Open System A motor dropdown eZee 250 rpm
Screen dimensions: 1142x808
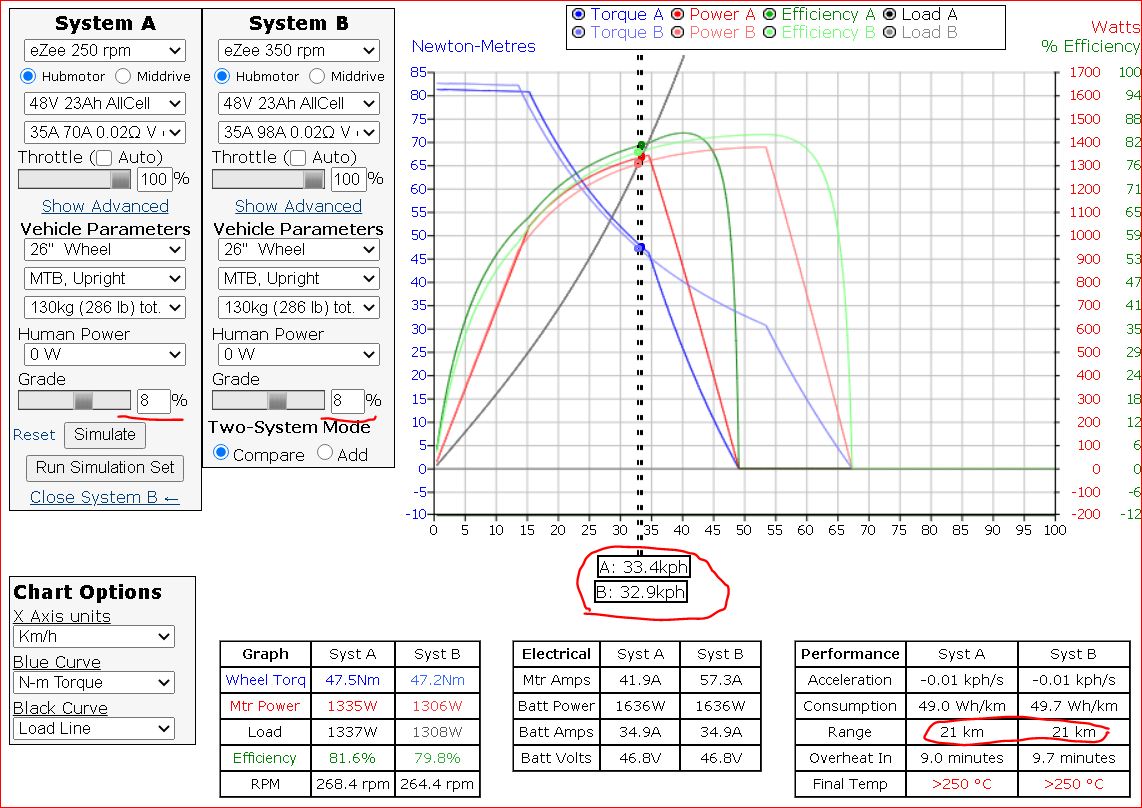pyautogui.click(x=105, y=50)
